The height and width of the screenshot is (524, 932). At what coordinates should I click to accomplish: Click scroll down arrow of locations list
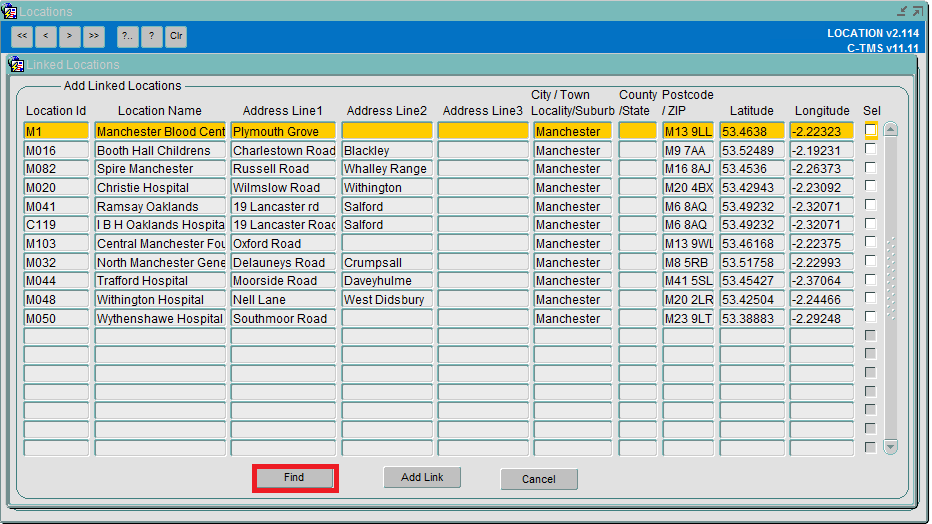coord(890,447)
